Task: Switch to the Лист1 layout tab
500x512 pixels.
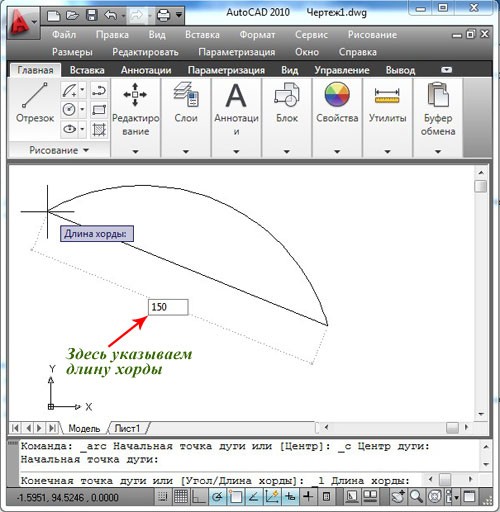Action: [x=127, y=428]
